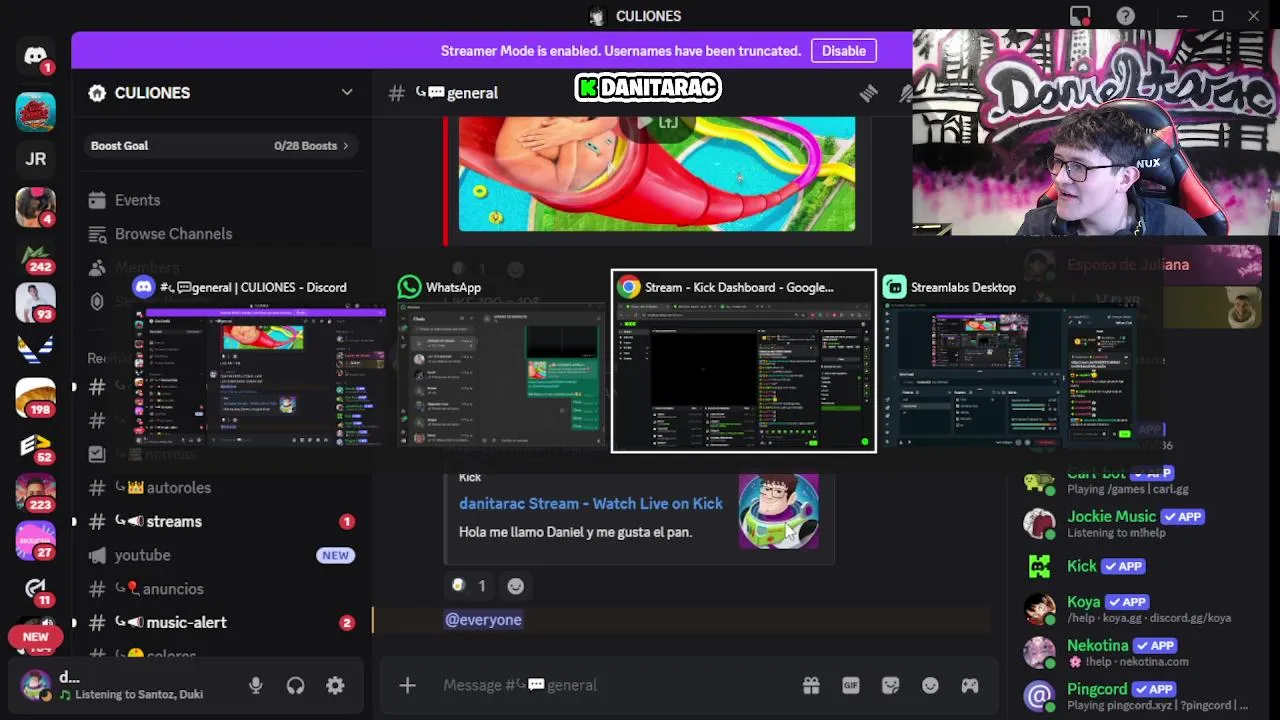The width and height of the screenshot is (1280, 720).
Task: Open server icon with 198 badge
Action: (x=36, y=398)
